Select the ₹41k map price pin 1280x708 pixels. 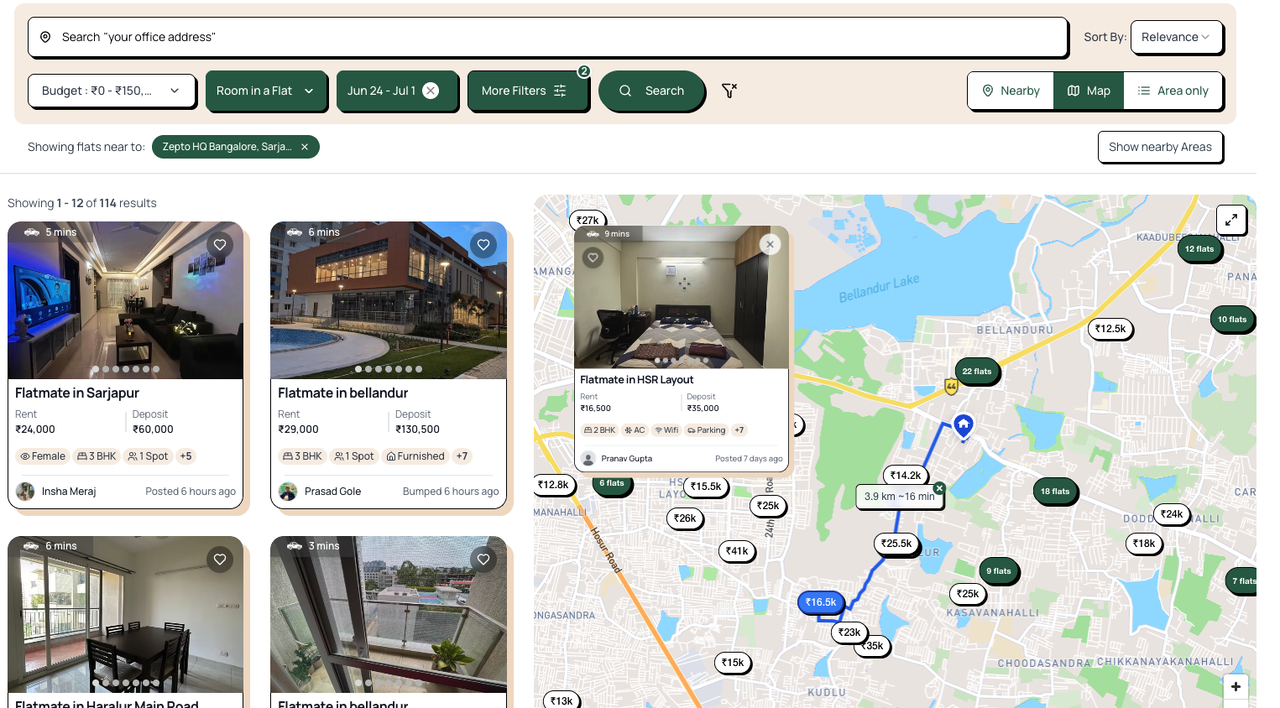pyautogui.click(x=737, y=551)
